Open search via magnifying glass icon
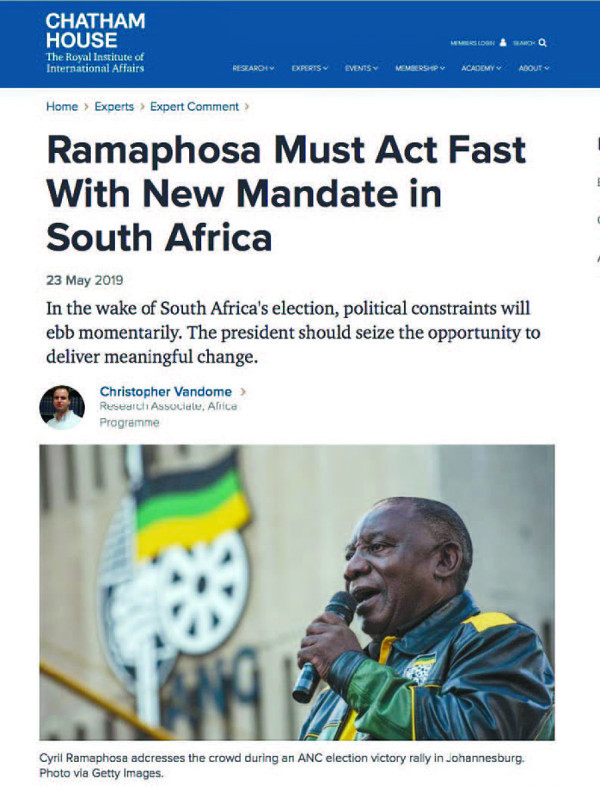The height and width of the screenshot is (786, 600). pyautogui.click(x=542, y=43)
